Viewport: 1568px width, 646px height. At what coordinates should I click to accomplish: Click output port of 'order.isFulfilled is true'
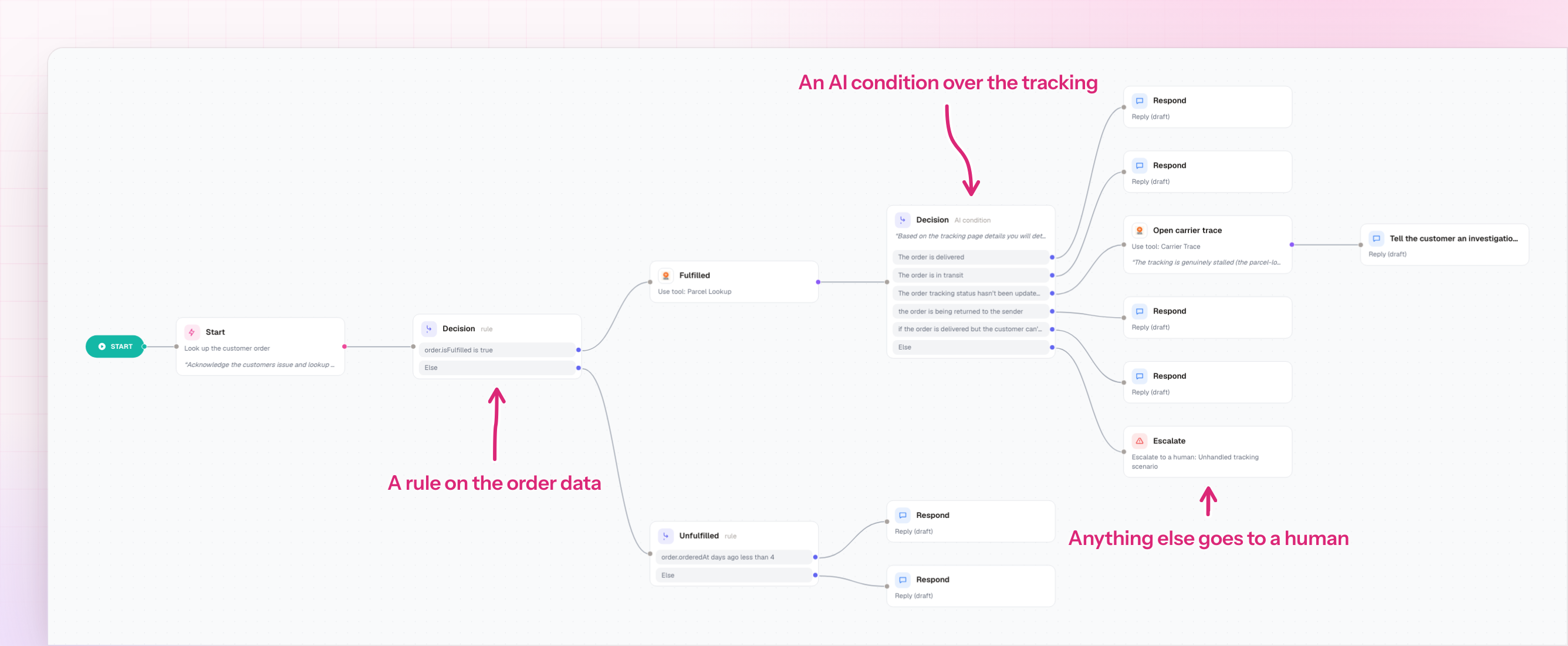click(x=578, y=350)
